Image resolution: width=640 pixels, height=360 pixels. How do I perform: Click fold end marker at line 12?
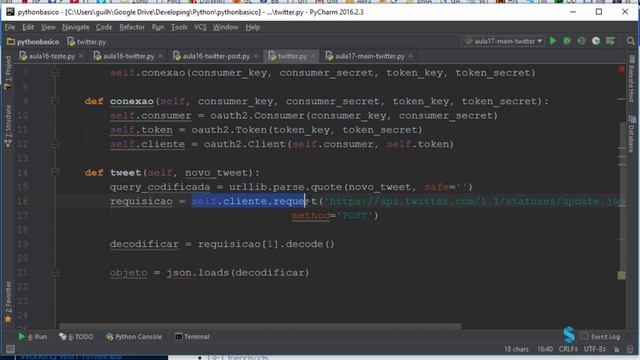tap(55, 144)
